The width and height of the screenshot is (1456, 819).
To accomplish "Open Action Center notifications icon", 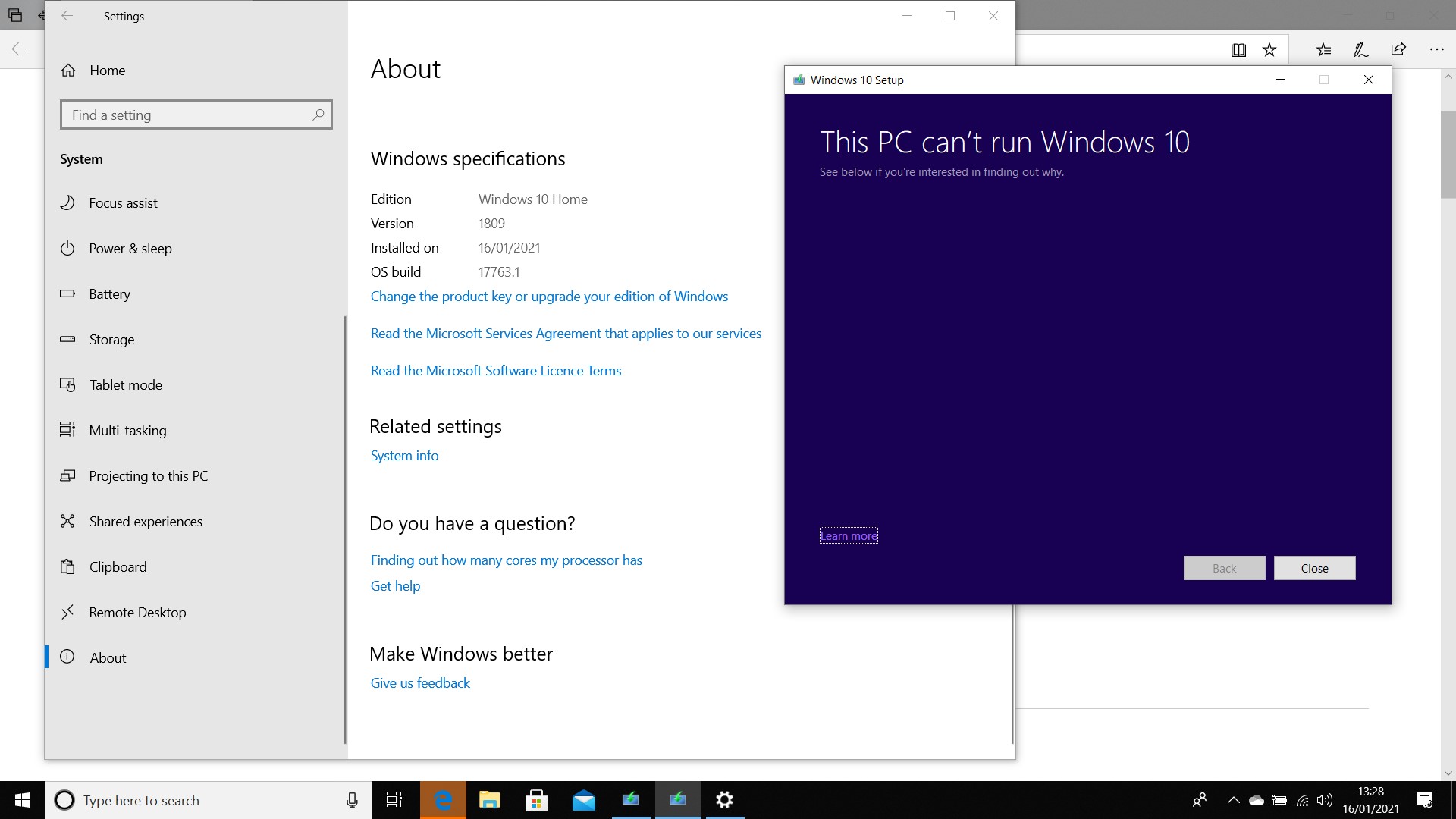I will (1425, 800).
